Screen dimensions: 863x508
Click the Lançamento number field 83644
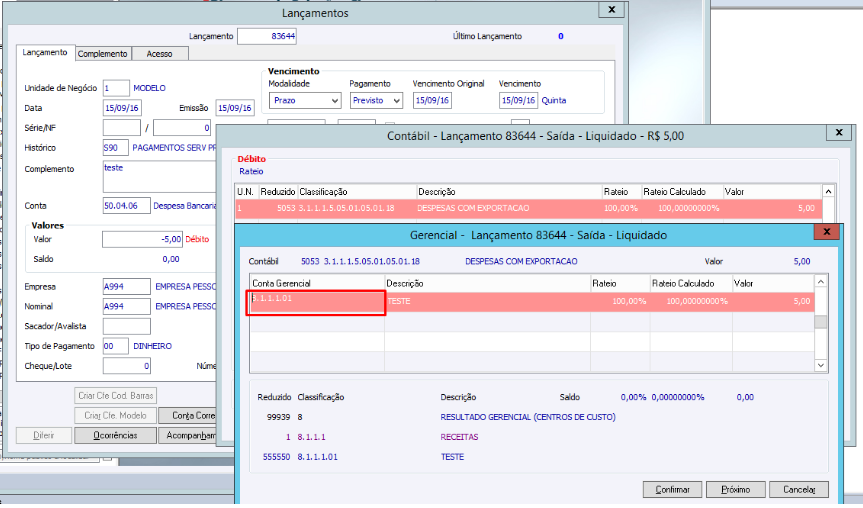click(x=267, y=36)
